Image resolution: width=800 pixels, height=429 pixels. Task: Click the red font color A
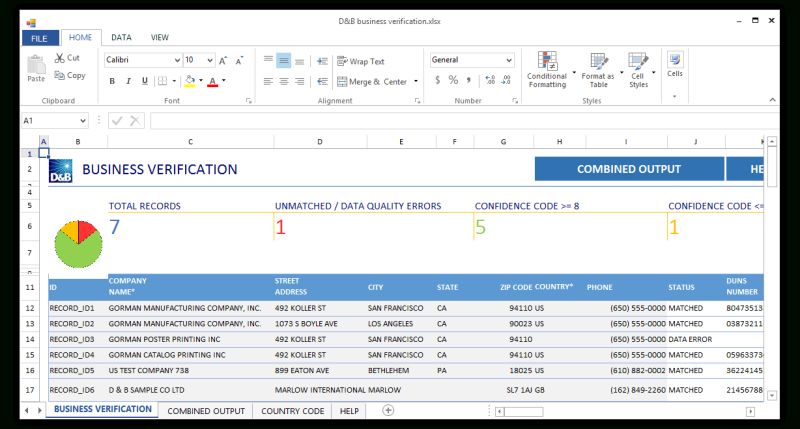213,81
